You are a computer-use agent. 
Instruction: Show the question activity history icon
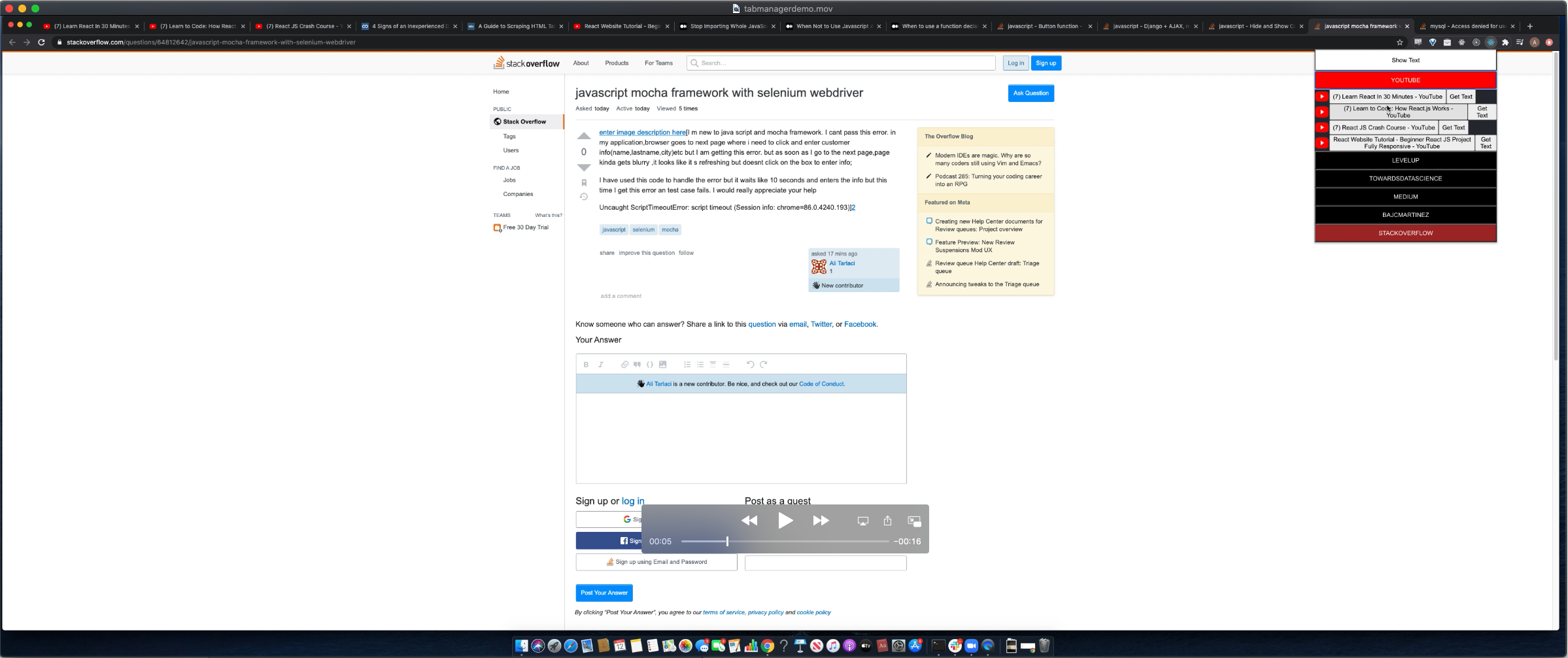(x=584, y=197)
